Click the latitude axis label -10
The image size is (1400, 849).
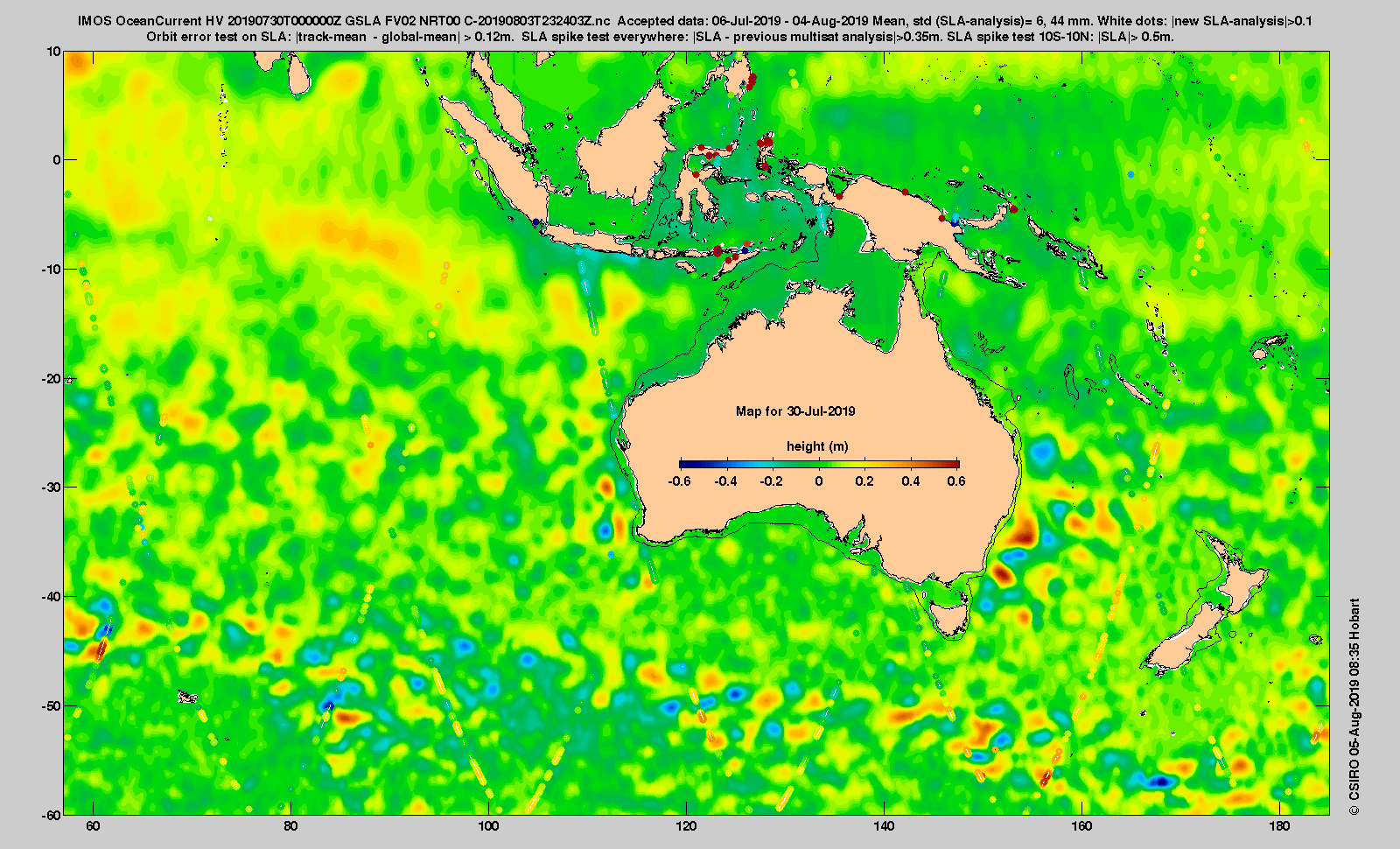[x=52, y=270]
